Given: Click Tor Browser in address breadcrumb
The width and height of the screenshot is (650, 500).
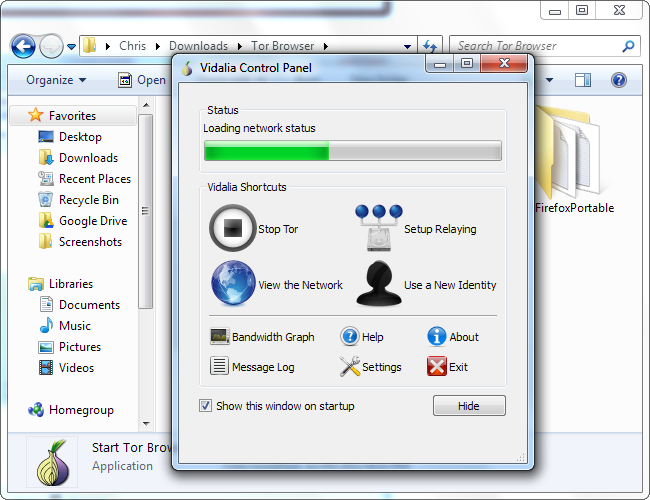Looking at the screenshot, I should 283,46.
